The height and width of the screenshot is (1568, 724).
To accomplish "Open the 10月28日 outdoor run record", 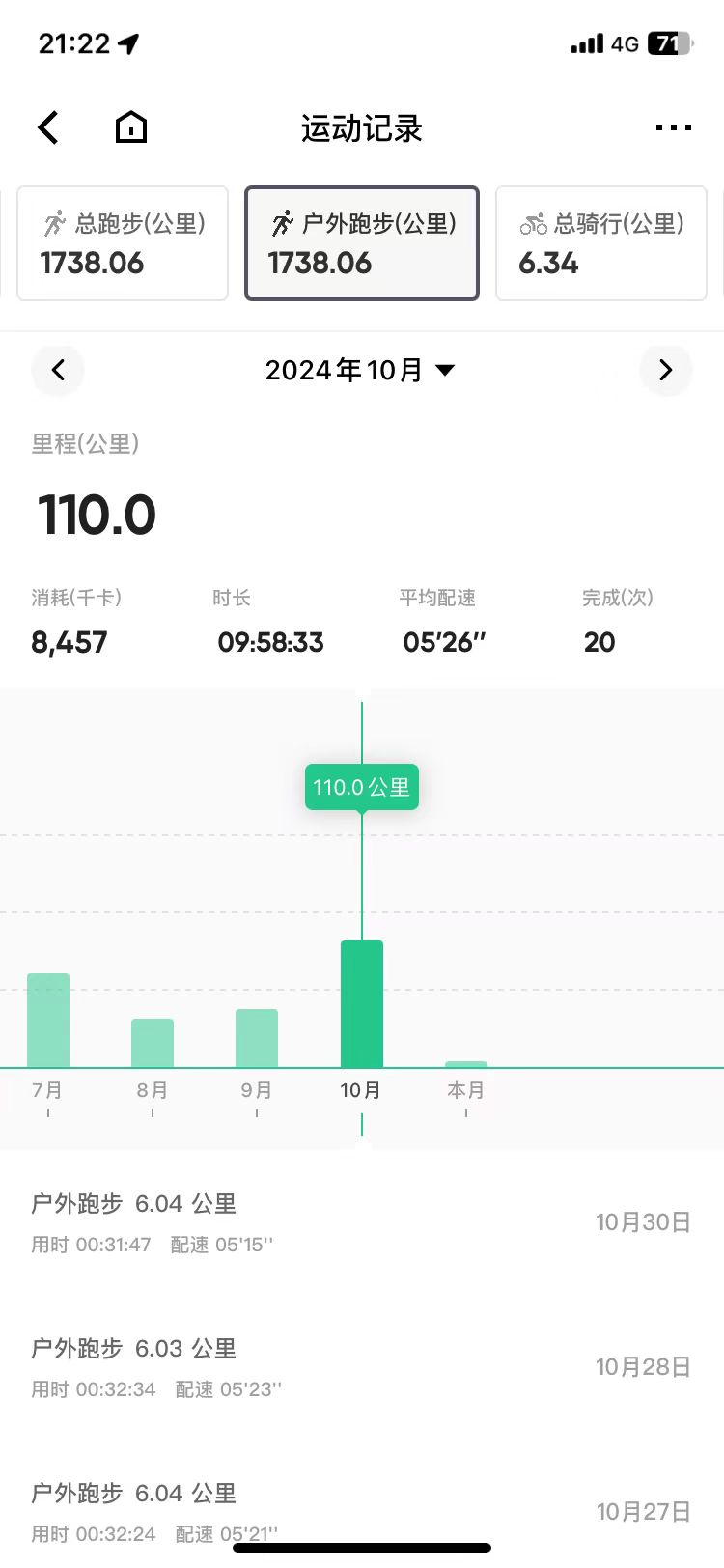I will point(361,1367).
